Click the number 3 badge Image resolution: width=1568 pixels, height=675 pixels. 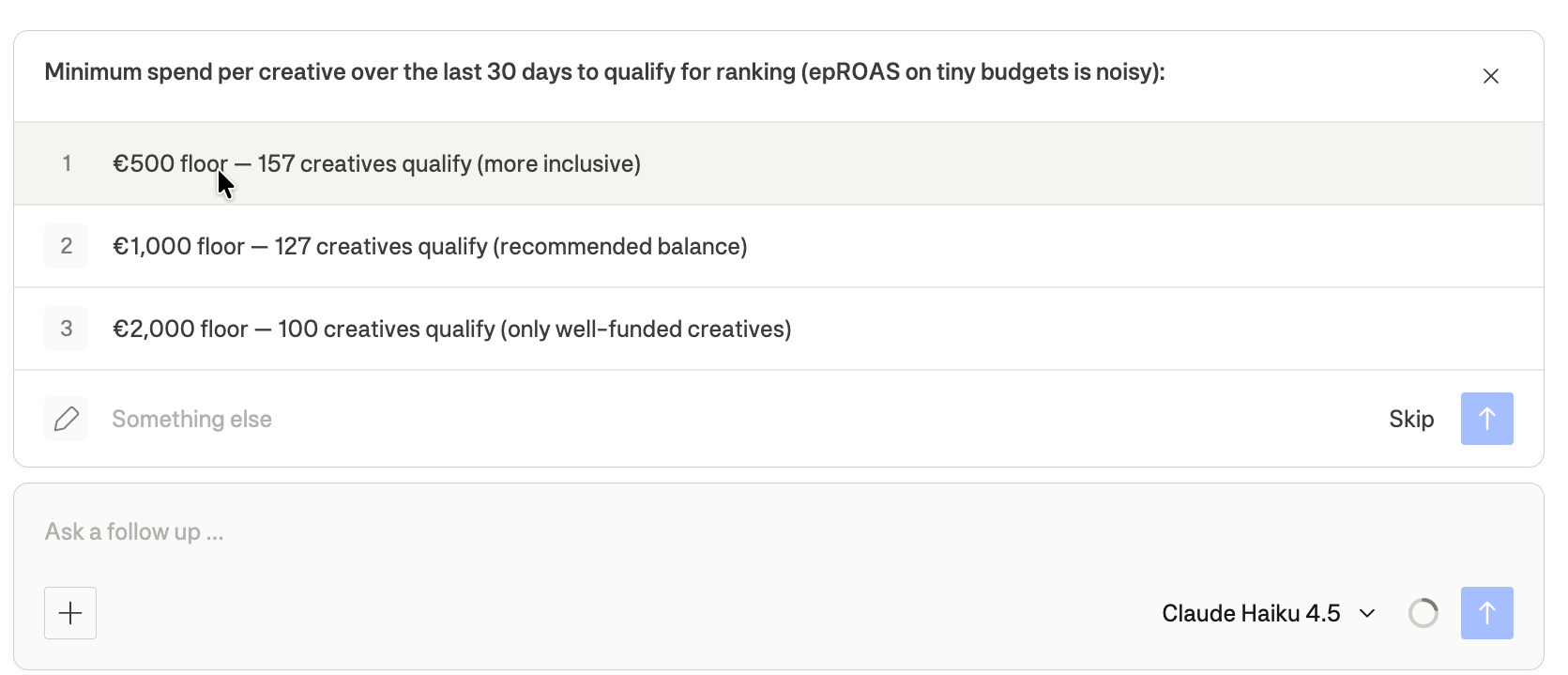pos(67,329)
